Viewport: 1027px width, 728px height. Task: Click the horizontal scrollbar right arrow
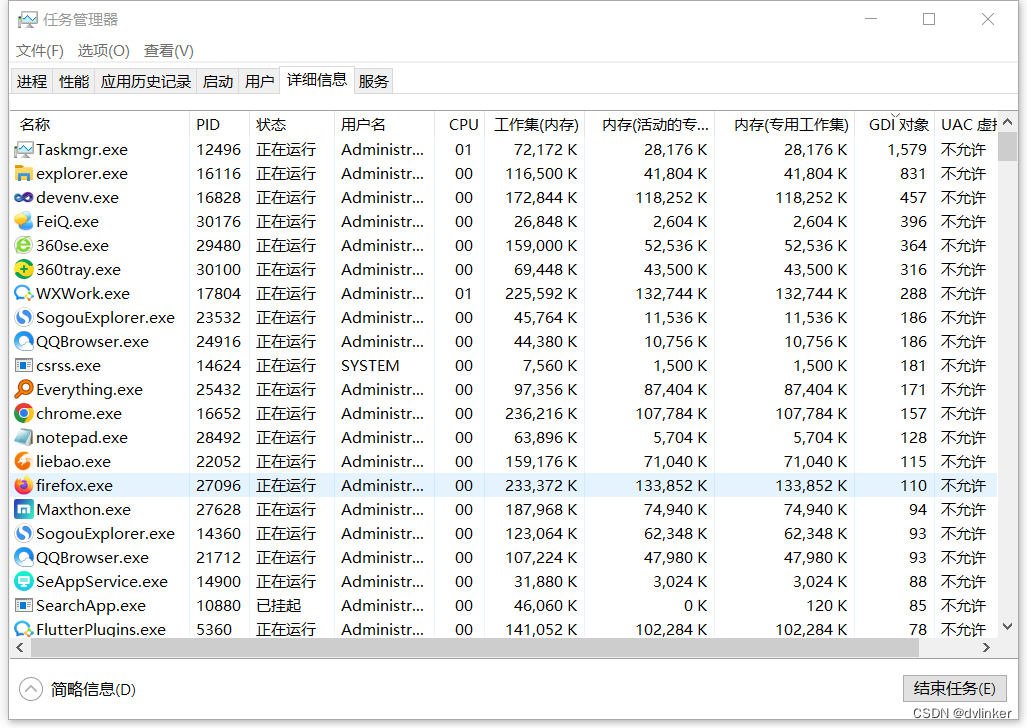[986, 648]
